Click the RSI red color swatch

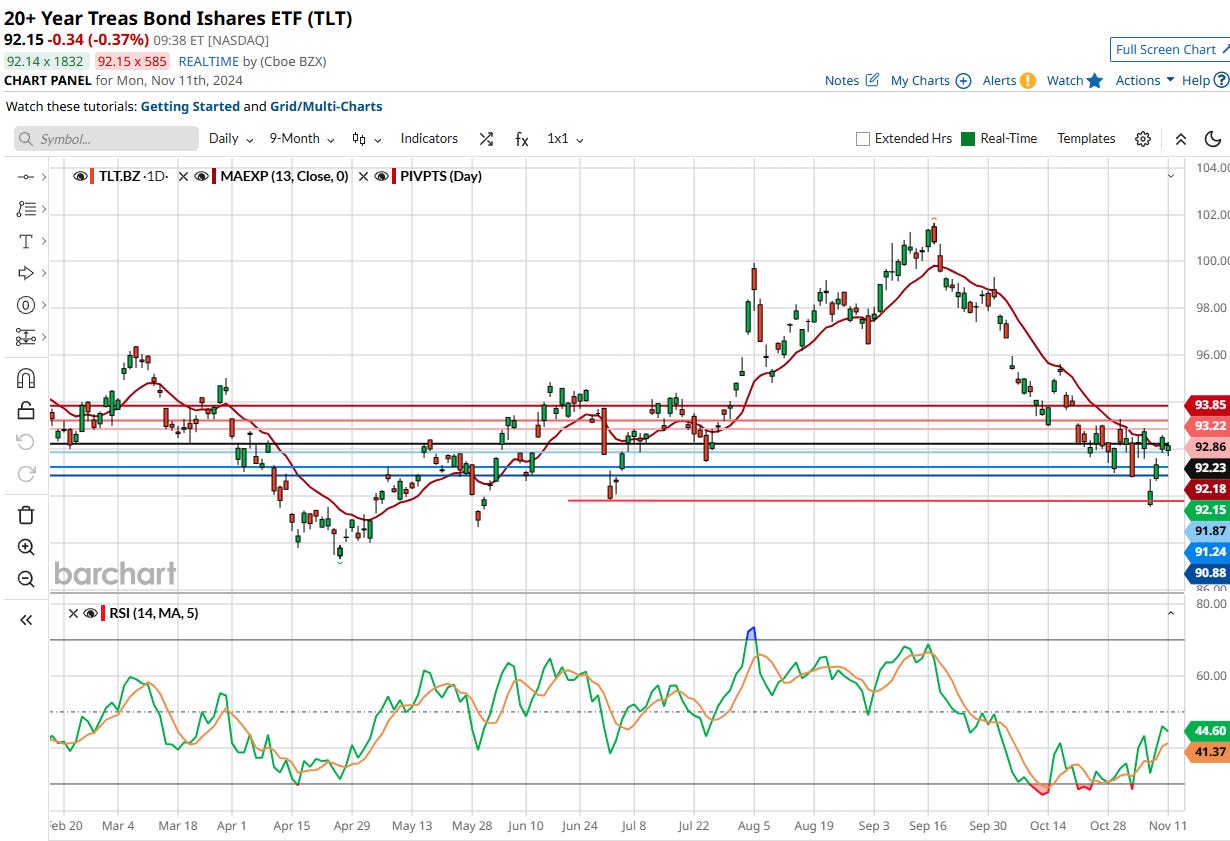click(105, 613)
